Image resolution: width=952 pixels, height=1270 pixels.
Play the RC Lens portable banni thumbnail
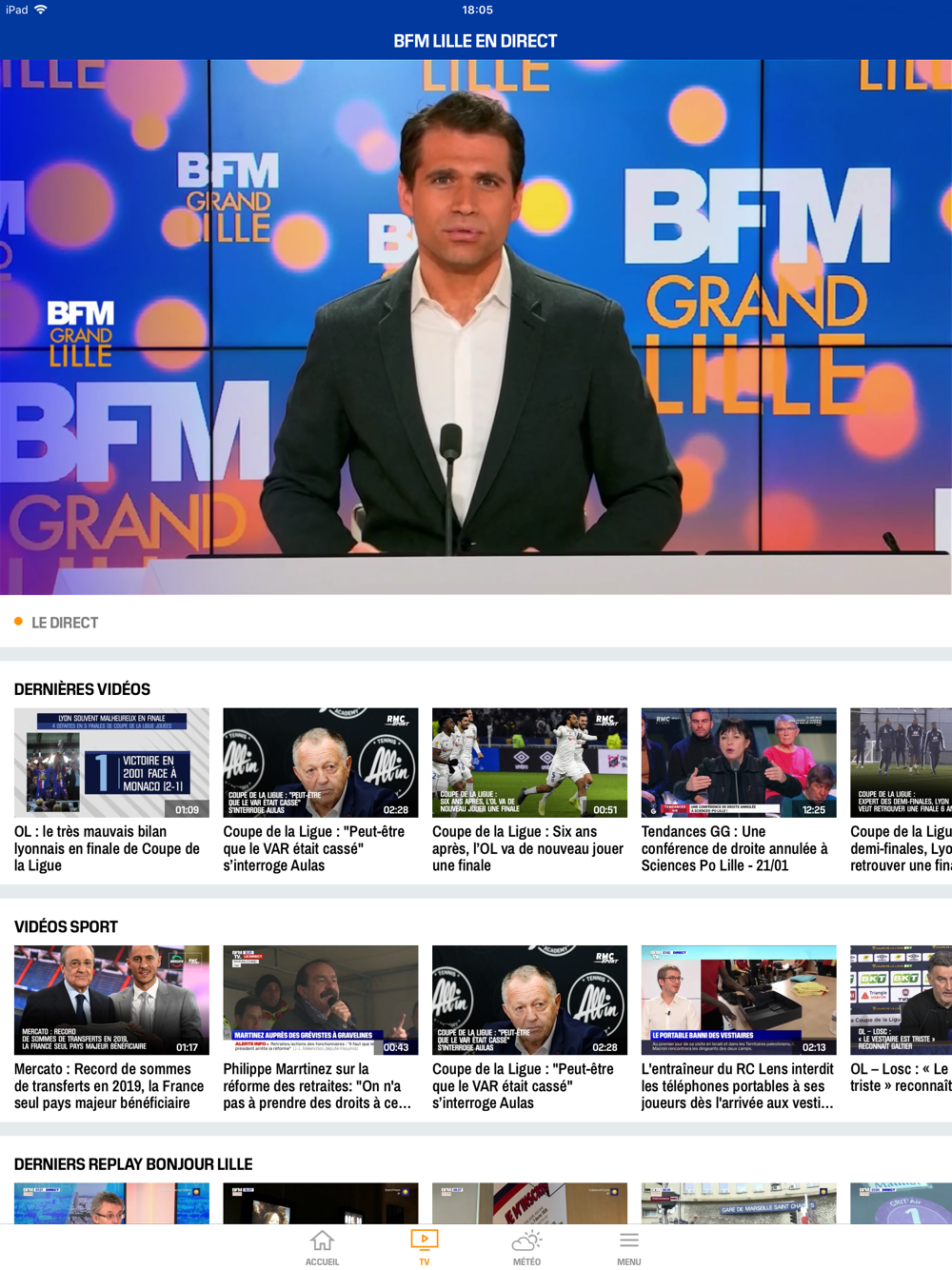tap(739, 1000)
